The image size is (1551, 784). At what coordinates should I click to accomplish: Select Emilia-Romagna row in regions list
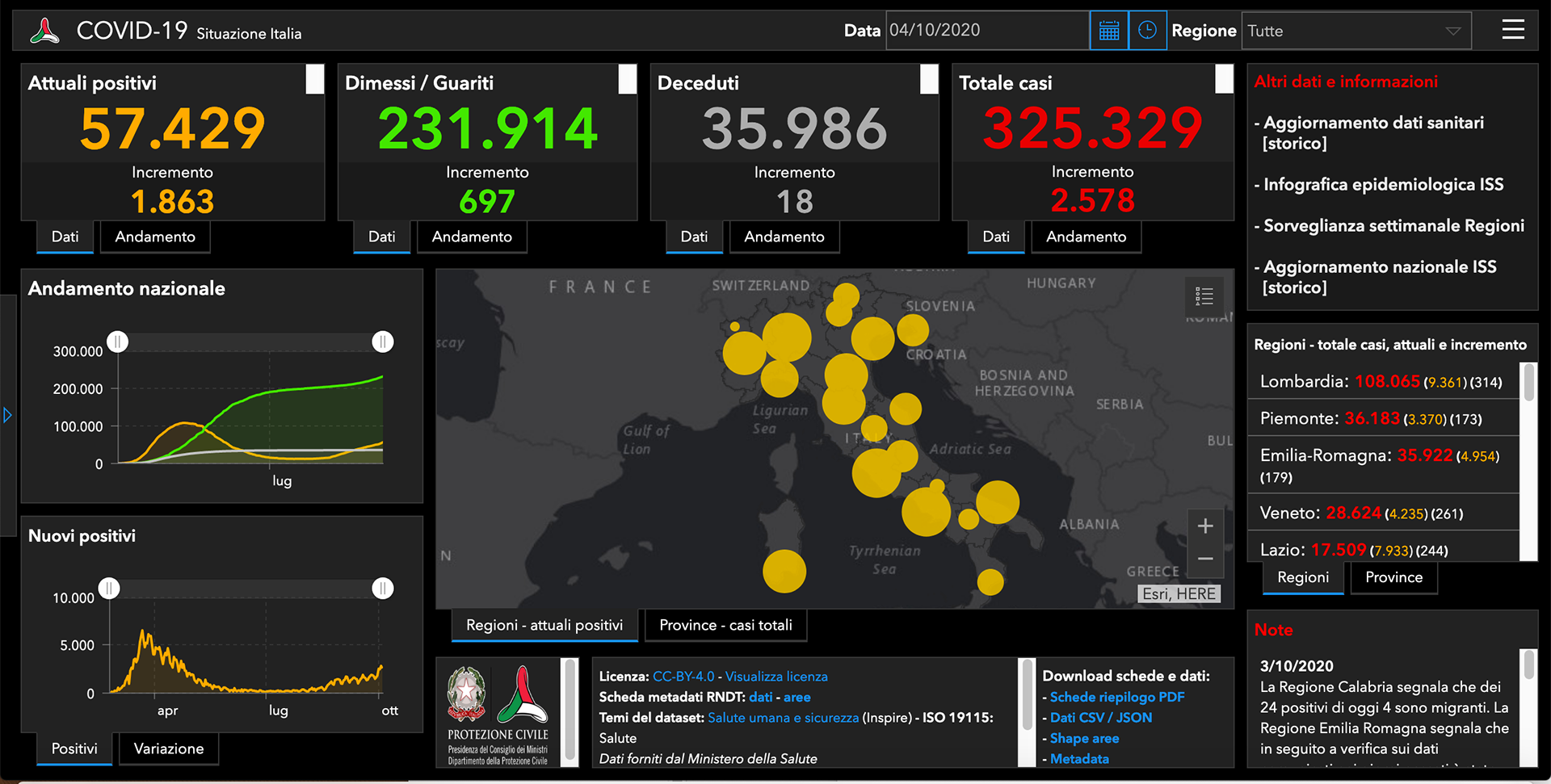tap(1384, 465)
